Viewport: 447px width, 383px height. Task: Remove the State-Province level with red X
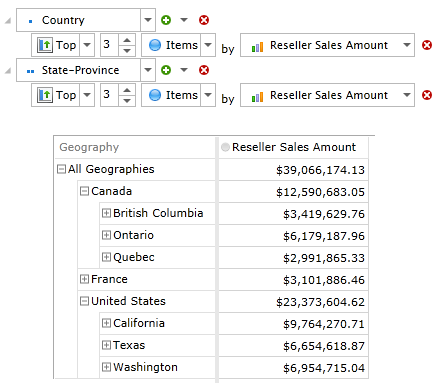[x=204, y=70]
